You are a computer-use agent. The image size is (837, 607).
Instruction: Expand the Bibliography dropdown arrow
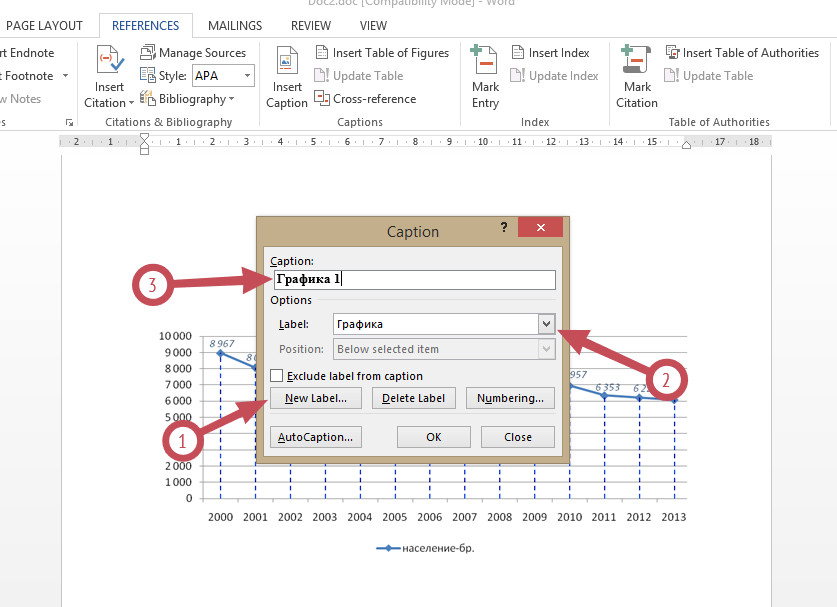[x=232, y=99]
